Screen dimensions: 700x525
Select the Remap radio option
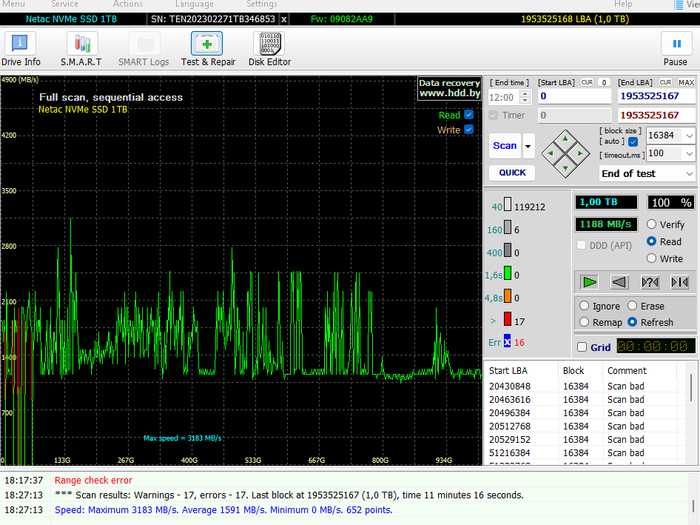[x=584, y=322]
